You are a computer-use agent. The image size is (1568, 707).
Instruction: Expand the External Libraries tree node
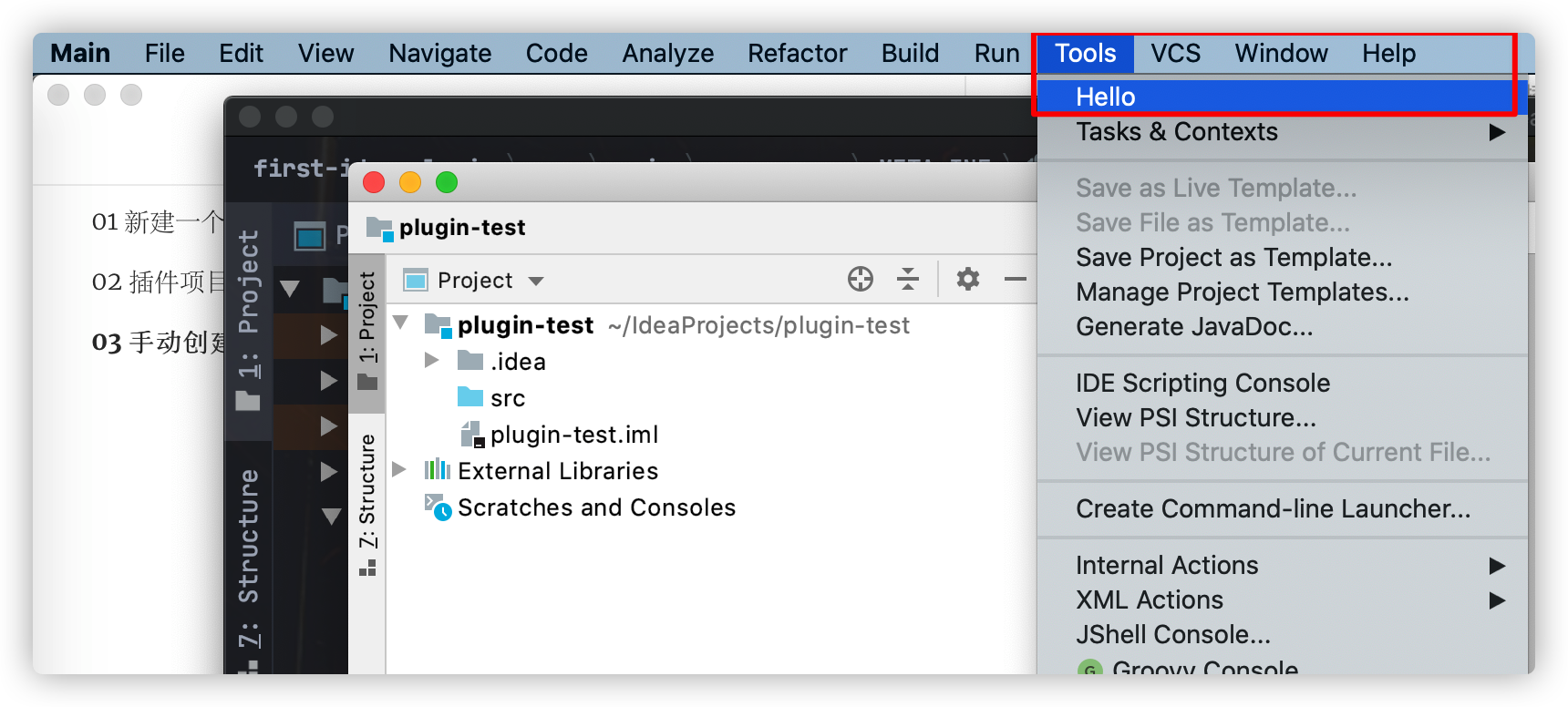click(x=398, y=470)
